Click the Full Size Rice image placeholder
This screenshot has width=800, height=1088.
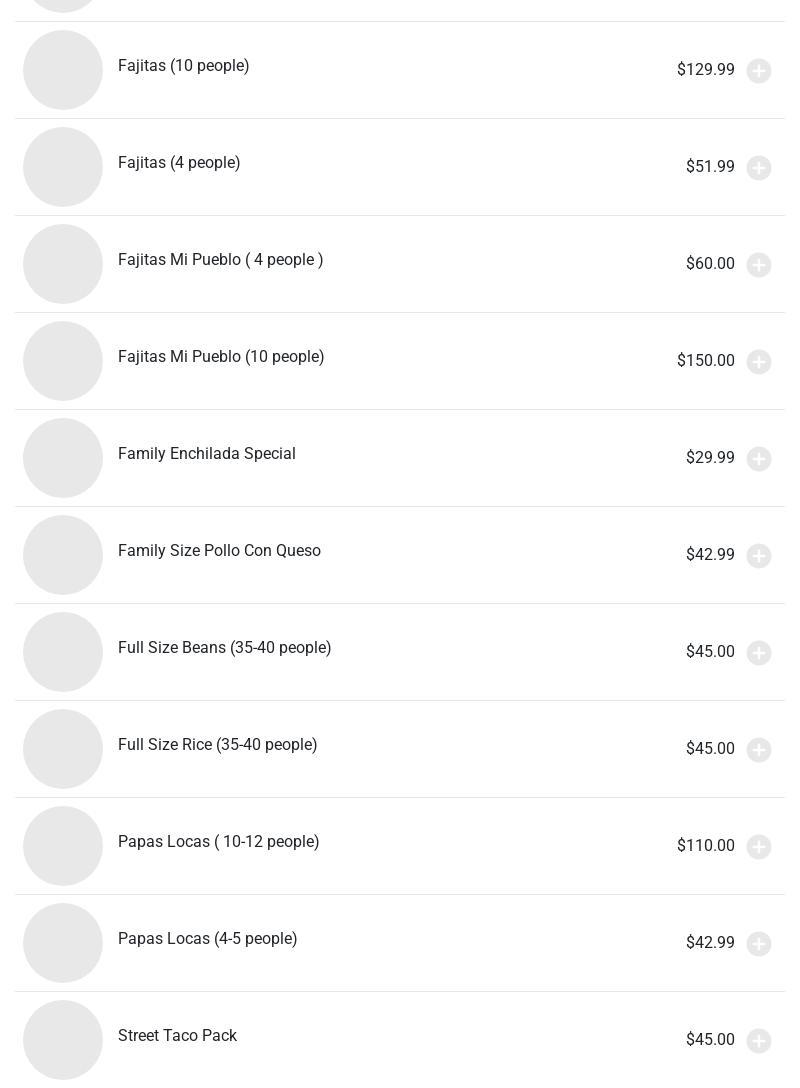coord(63,749)
